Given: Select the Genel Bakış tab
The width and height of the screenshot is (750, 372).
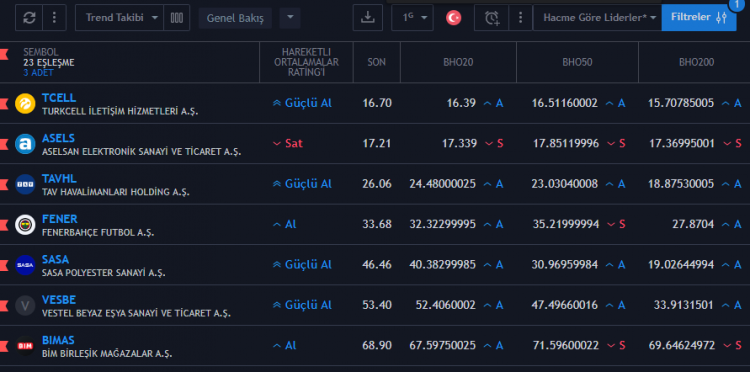Looking at the screenshot, I should click(x=235, y=18).
